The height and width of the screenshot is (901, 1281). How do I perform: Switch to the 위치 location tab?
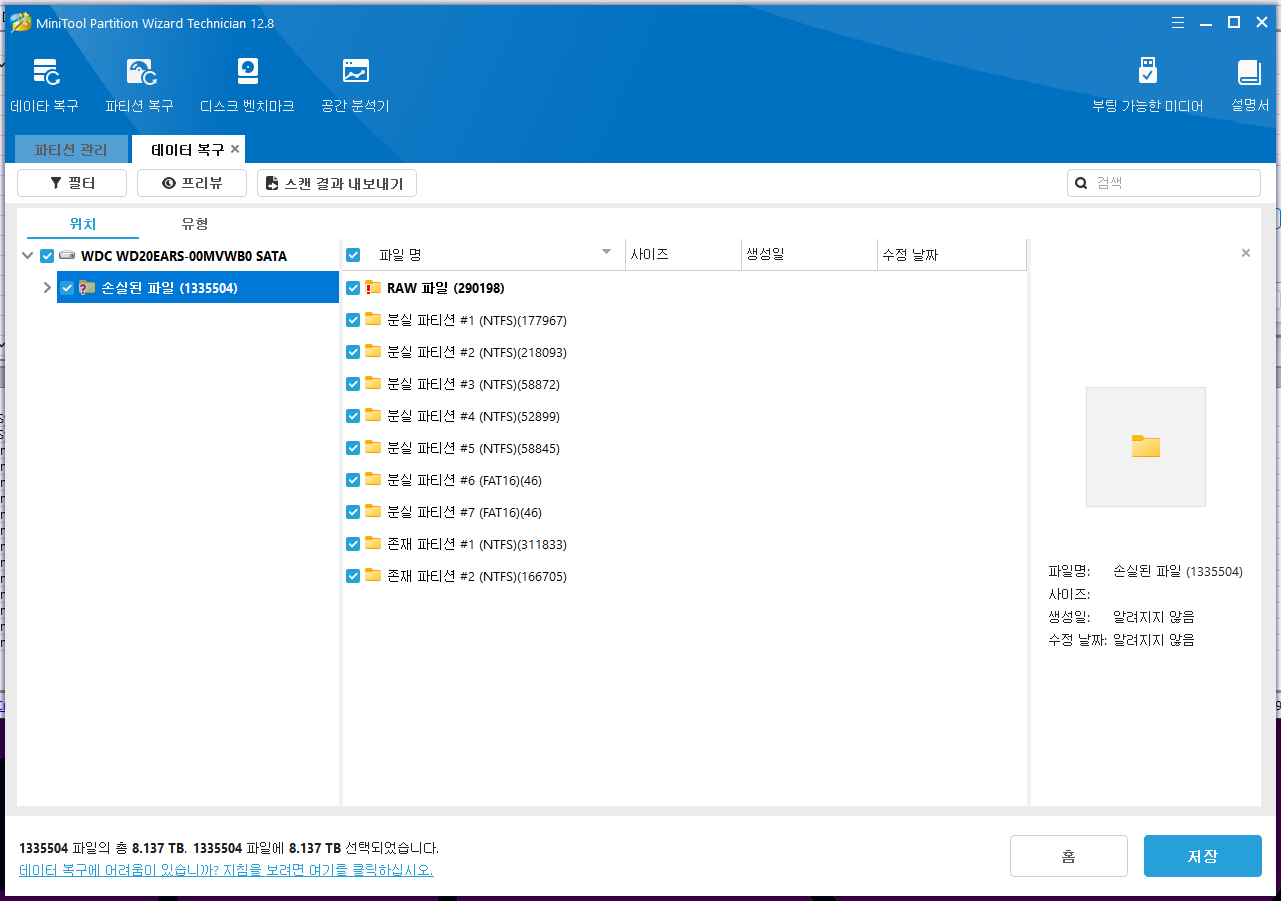click(83, 224)
